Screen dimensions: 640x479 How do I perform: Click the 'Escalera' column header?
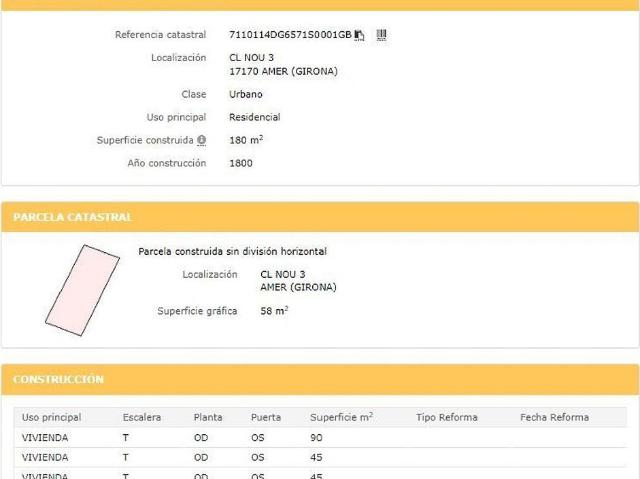[x=142, y=417]
